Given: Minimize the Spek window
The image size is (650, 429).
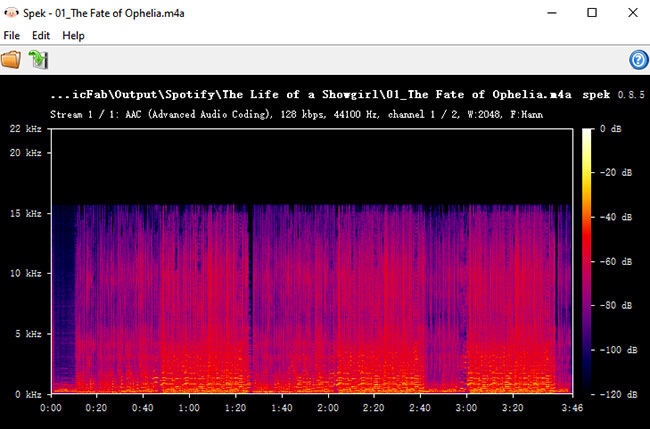Looking at the screenshot, I should click(552, 13).
